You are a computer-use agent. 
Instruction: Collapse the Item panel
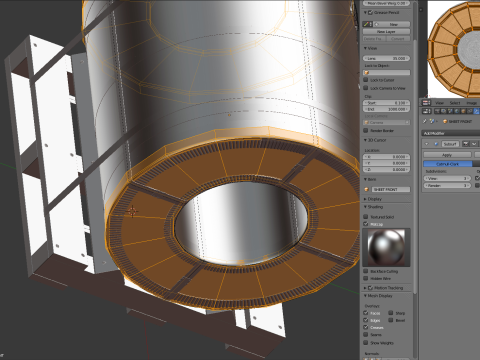[365, 179]
